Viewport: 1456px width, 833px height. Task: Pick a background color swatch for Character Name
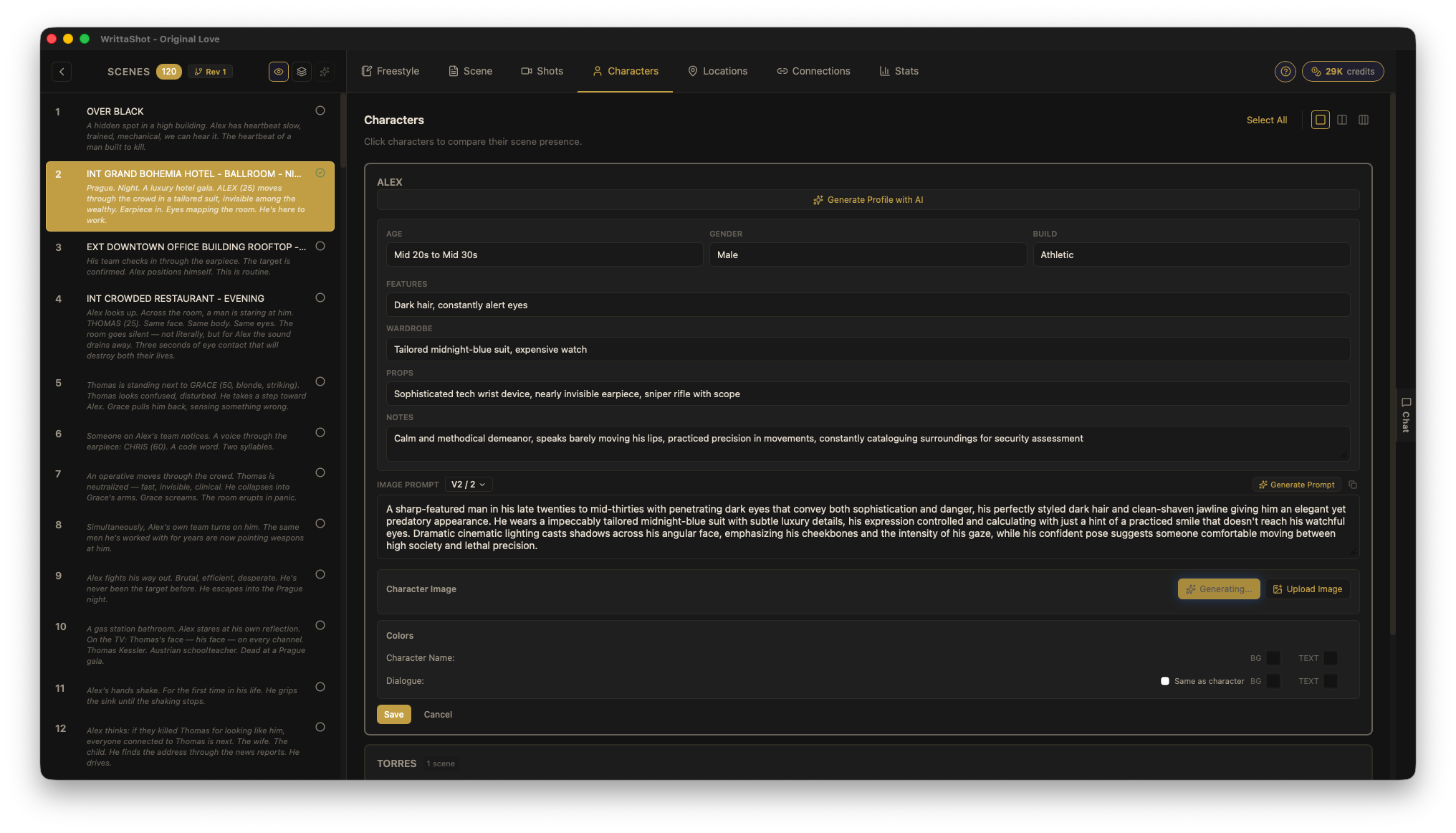1273,657
